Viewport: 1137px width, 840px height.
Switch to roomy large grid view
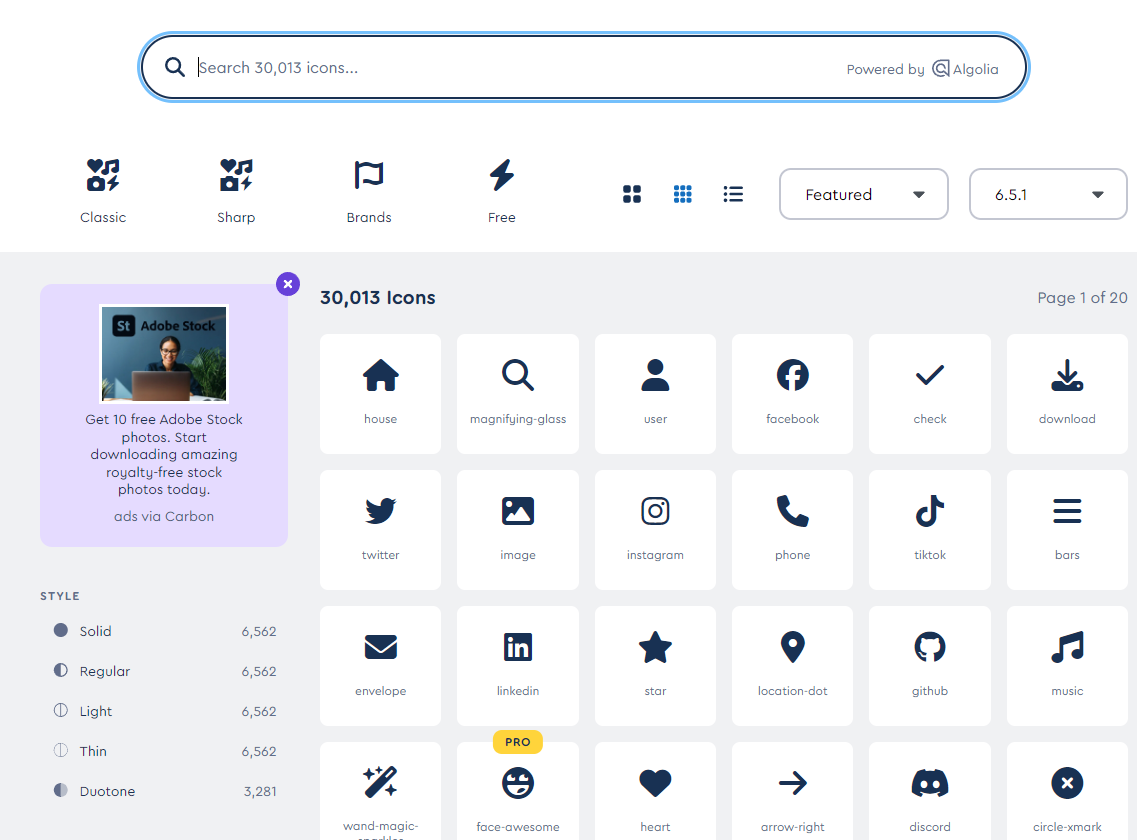pyautogui.click(x=632, y=194)
